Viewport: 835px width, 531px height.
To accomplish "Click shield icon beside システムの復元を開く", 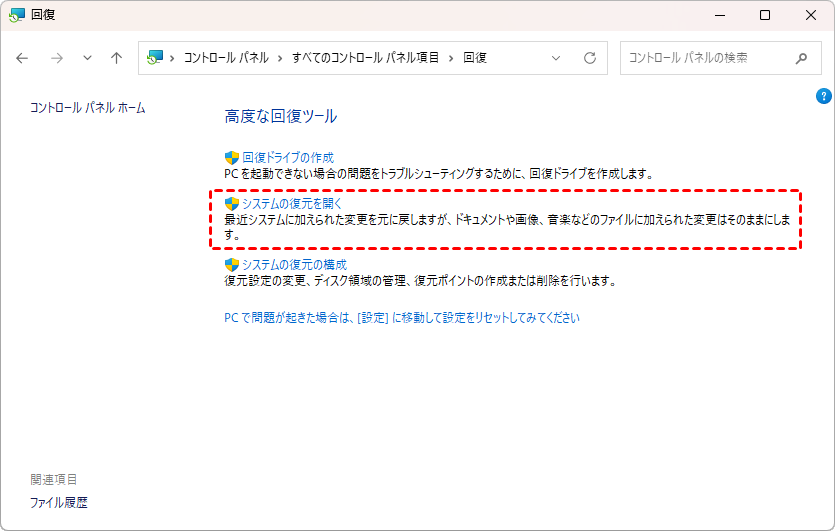I will (232, 203).
